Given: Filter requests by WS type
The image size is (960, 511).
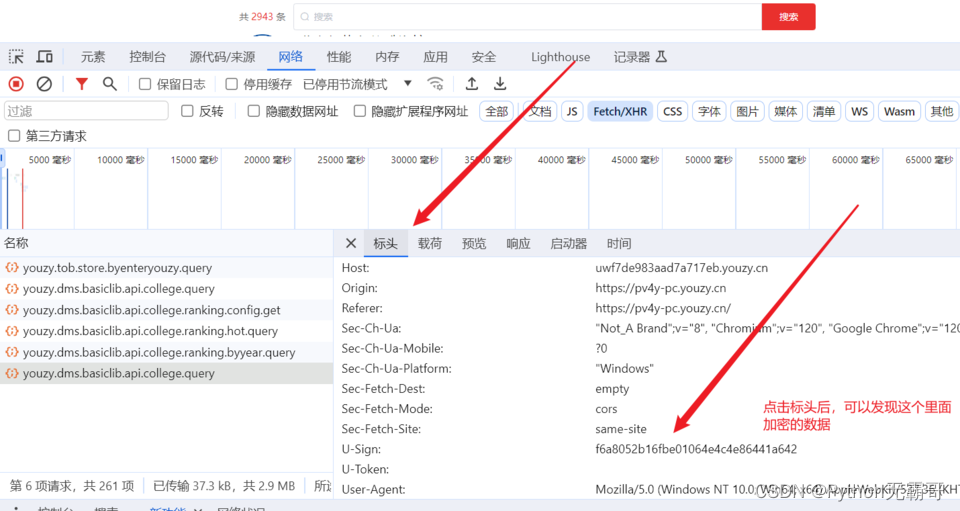Looking at the screenshot, I should pos(860,111).
